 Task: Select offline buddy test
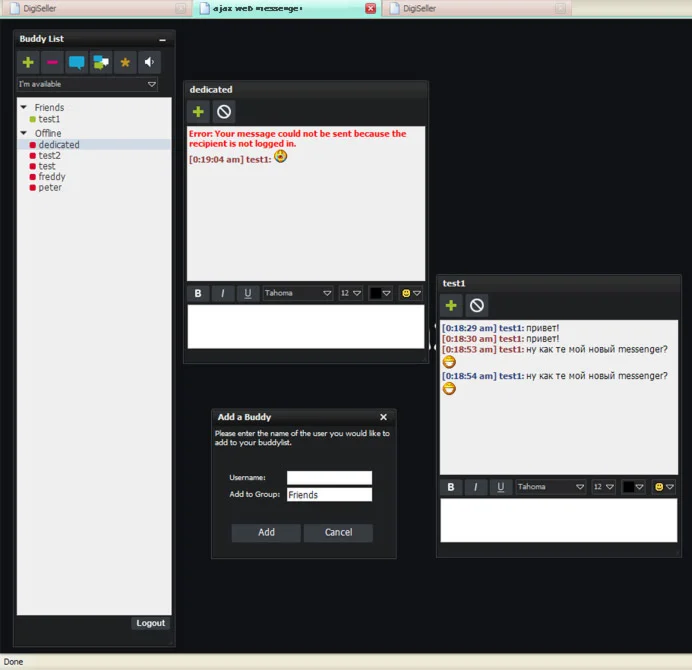(x=47, y=166)
